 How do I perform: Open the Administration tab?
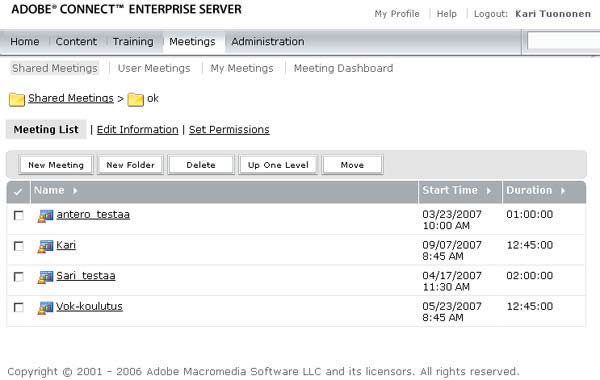268,42
